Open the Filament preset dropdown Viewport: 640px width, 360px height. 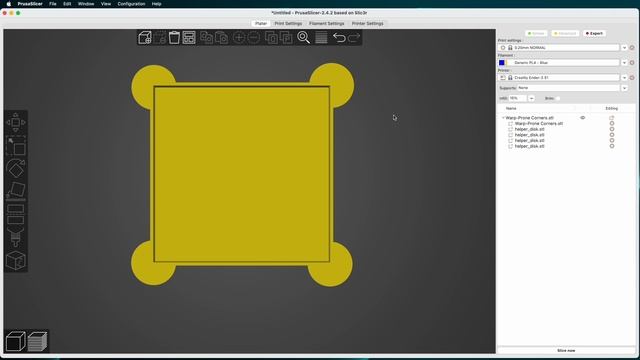coord(624,62)
